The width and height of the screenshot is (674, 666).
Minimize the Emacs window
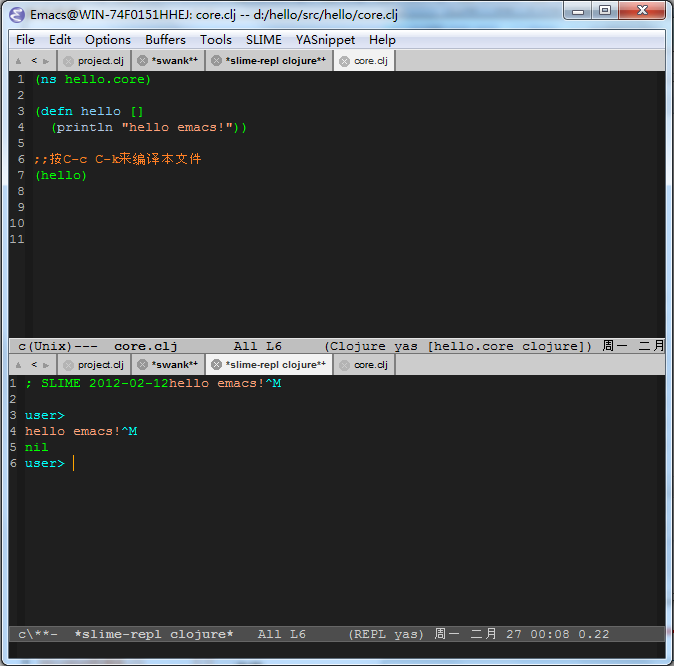pos(578,11)
